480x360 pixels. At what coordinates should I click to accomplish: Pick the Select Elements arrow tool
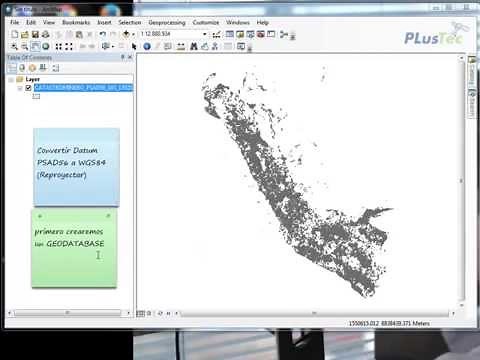134,46
